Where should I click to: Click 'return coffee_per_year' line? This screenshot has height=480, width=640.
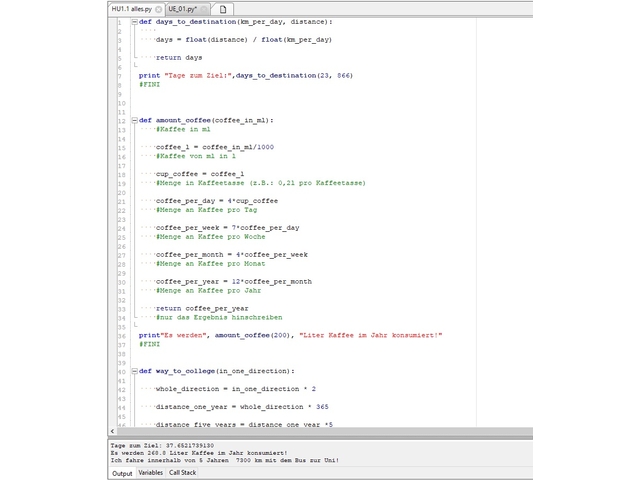pos(202,309)
